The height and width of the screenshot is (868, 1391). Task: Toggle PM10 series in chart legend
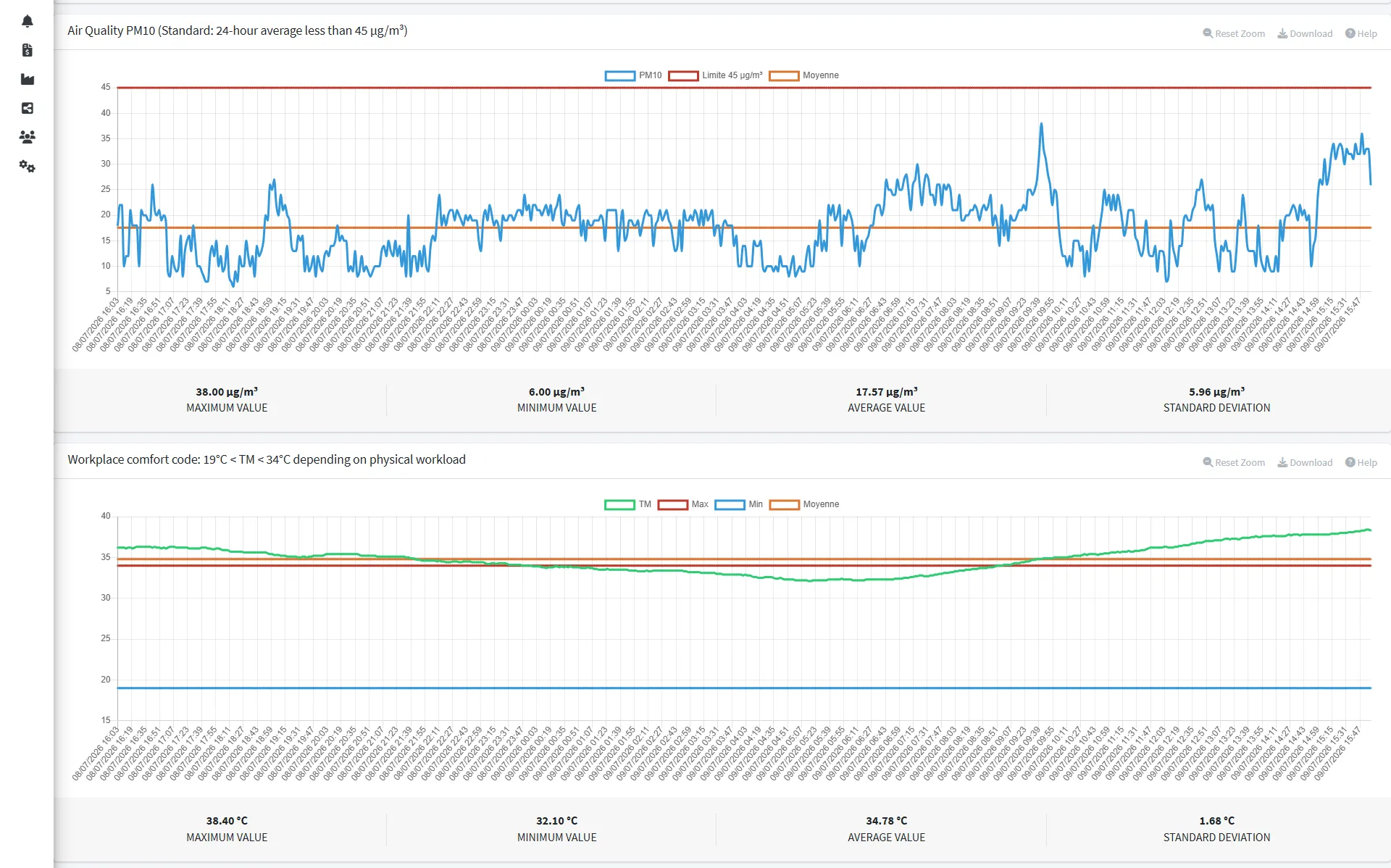point(633,75)
